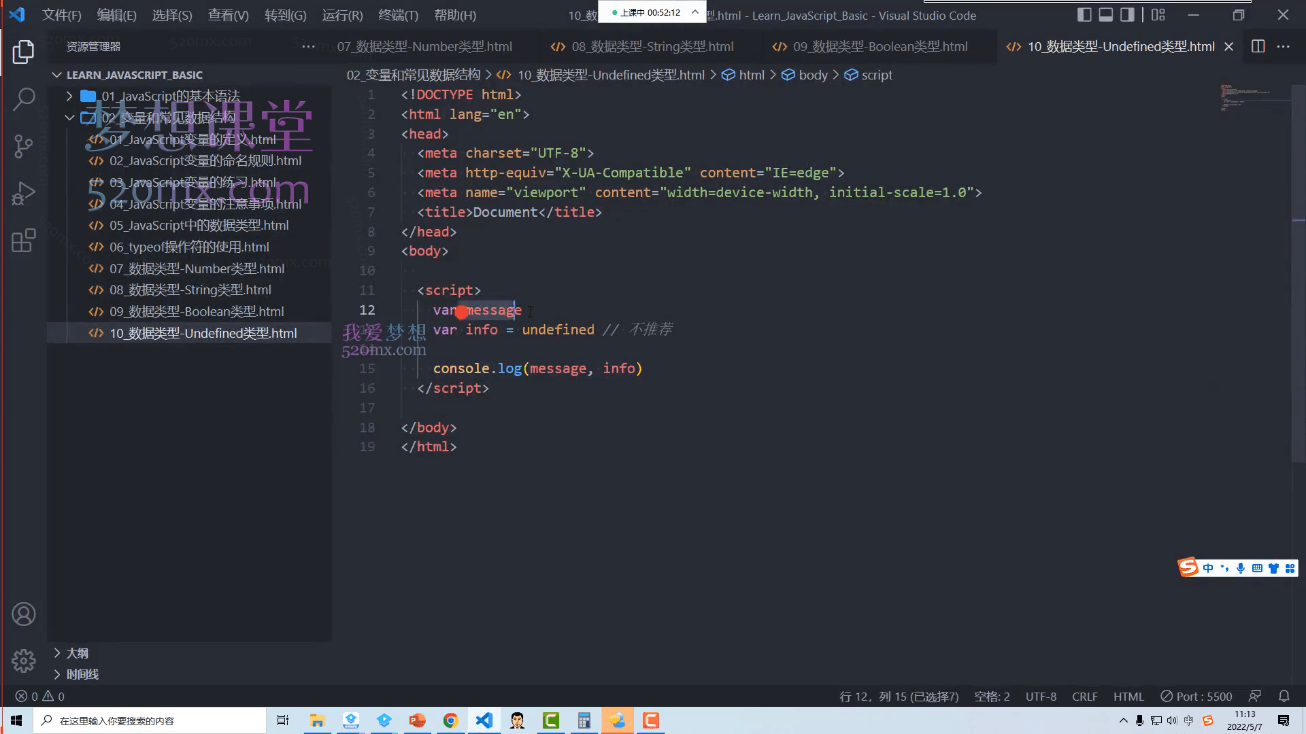Click the Task View taskbar button
This screenshot has width=1306, height=734.
coord(283,720)
